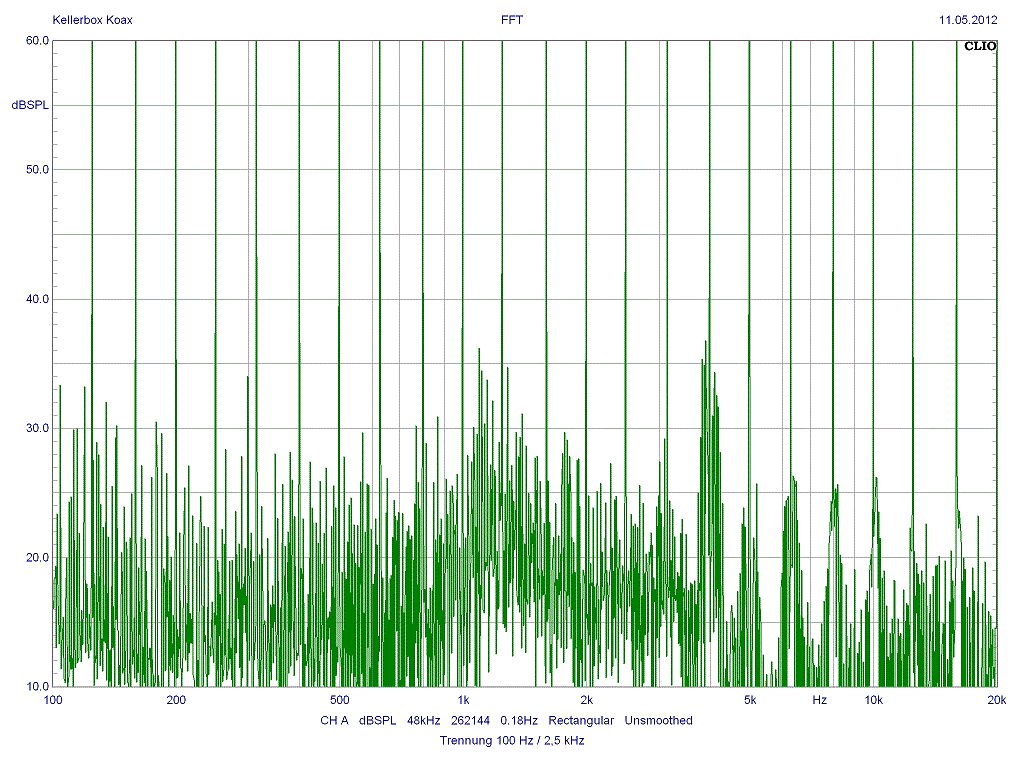Click the '5k' frequency axis label
This screenshot has height=768, width=1024.
(750, 701)
